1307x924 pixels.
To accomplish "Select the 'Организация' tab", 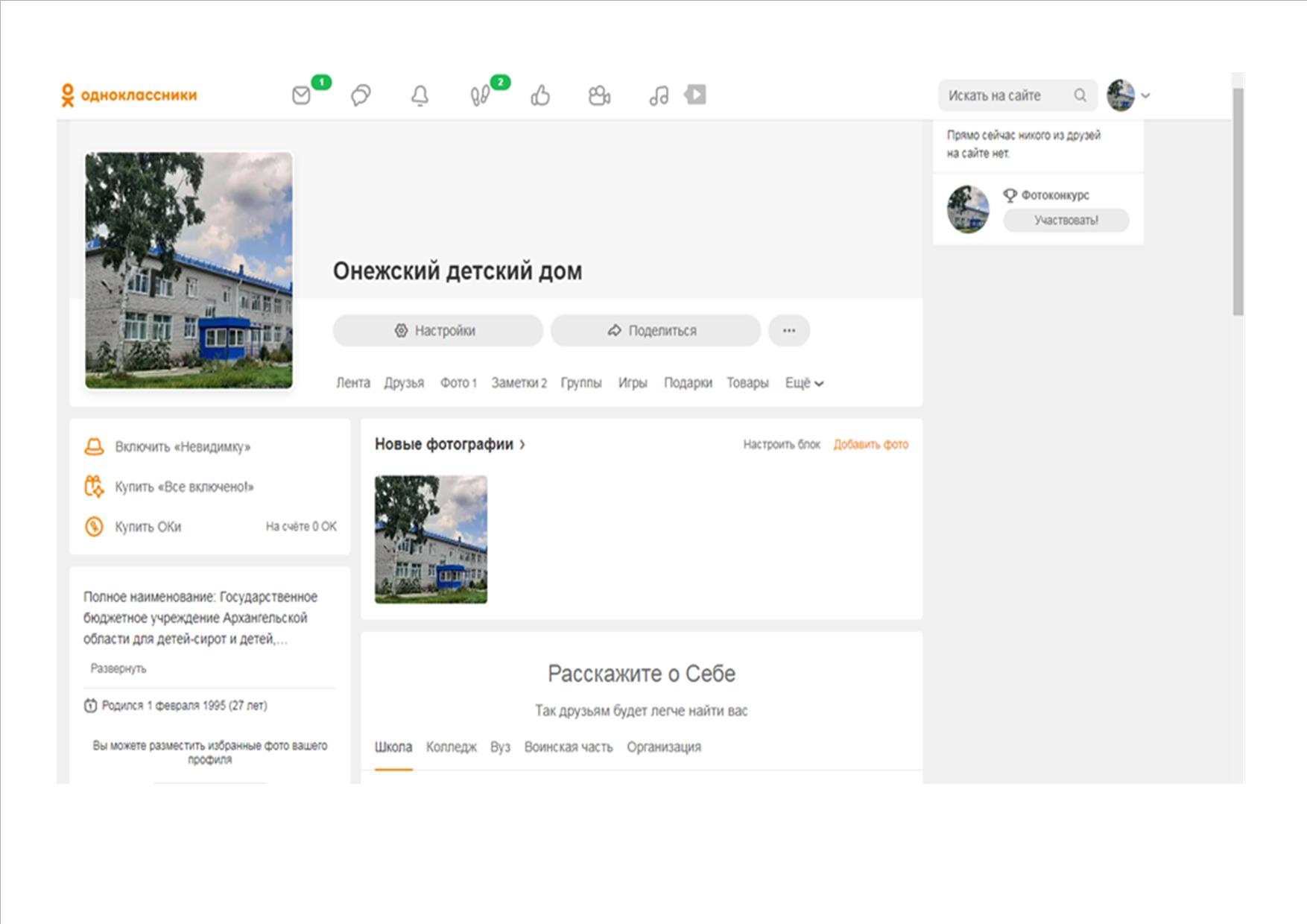I will (664, 747).
